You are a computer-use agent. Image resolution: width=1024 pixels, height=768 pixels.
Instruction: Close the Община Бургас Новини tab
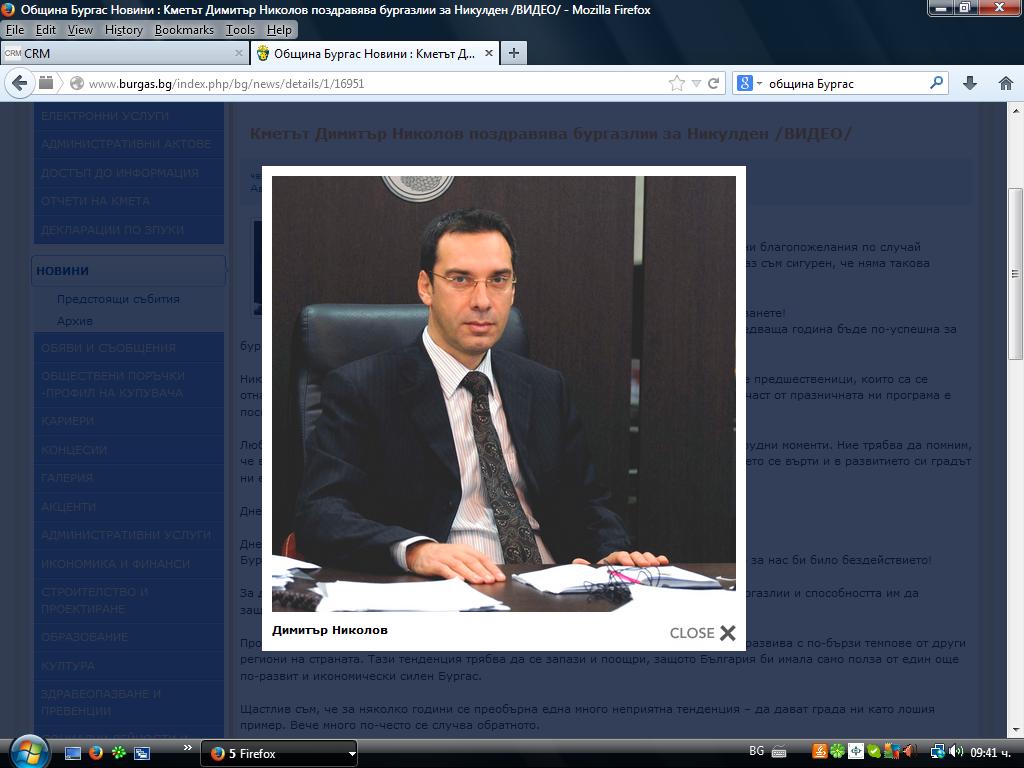[488, 53]
